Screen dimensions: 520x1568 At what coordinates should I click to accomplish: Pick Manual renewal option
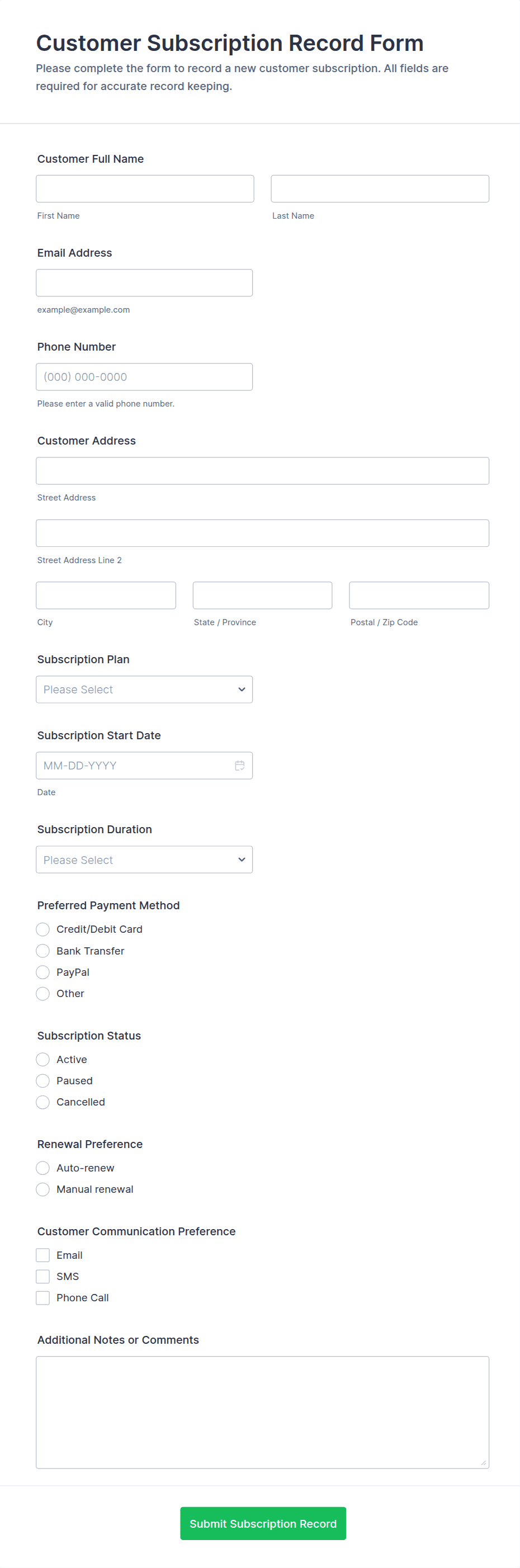42,1189
